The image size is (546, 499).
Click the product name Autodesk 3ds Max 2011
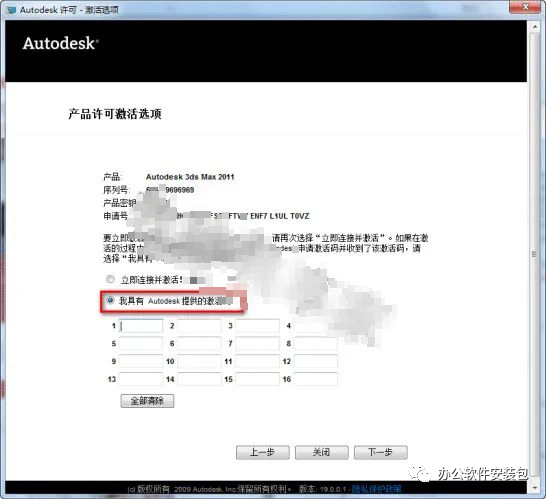190,177
